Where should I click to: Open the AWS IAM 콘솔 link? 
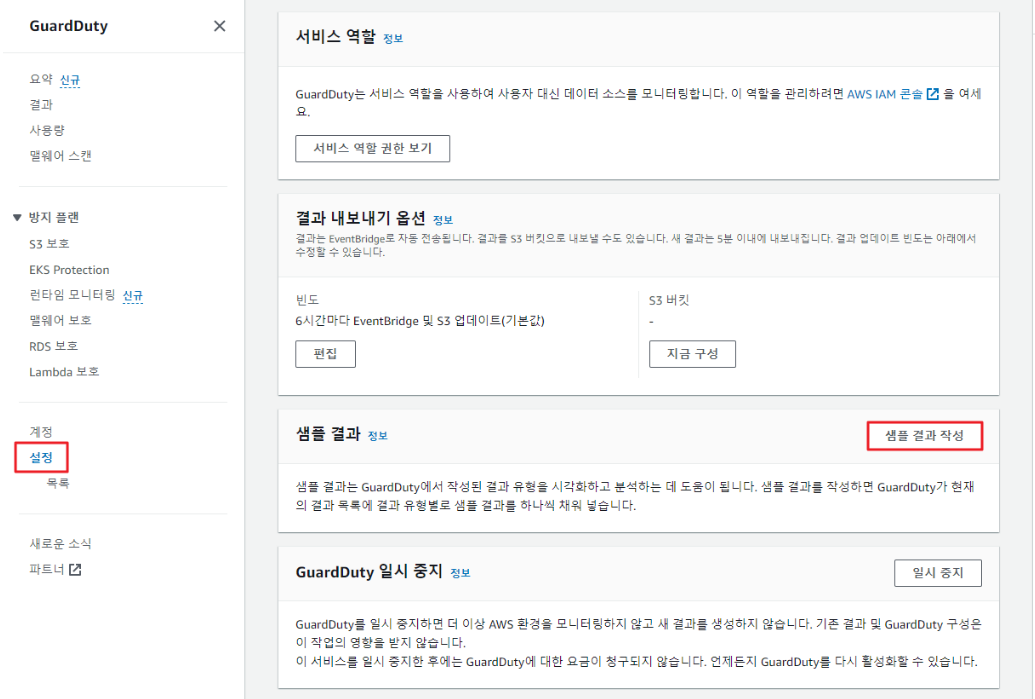click(885, 94)
